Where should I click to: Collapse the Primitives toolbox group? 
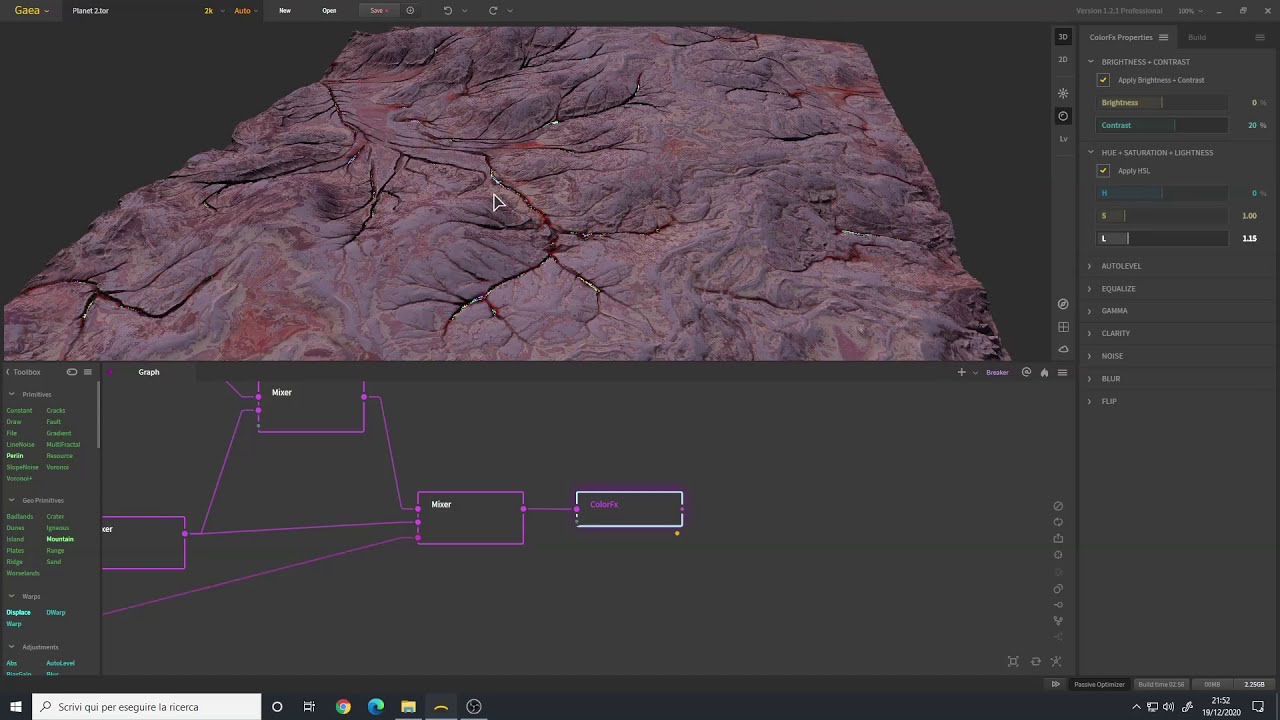click(x=12, y=394)
